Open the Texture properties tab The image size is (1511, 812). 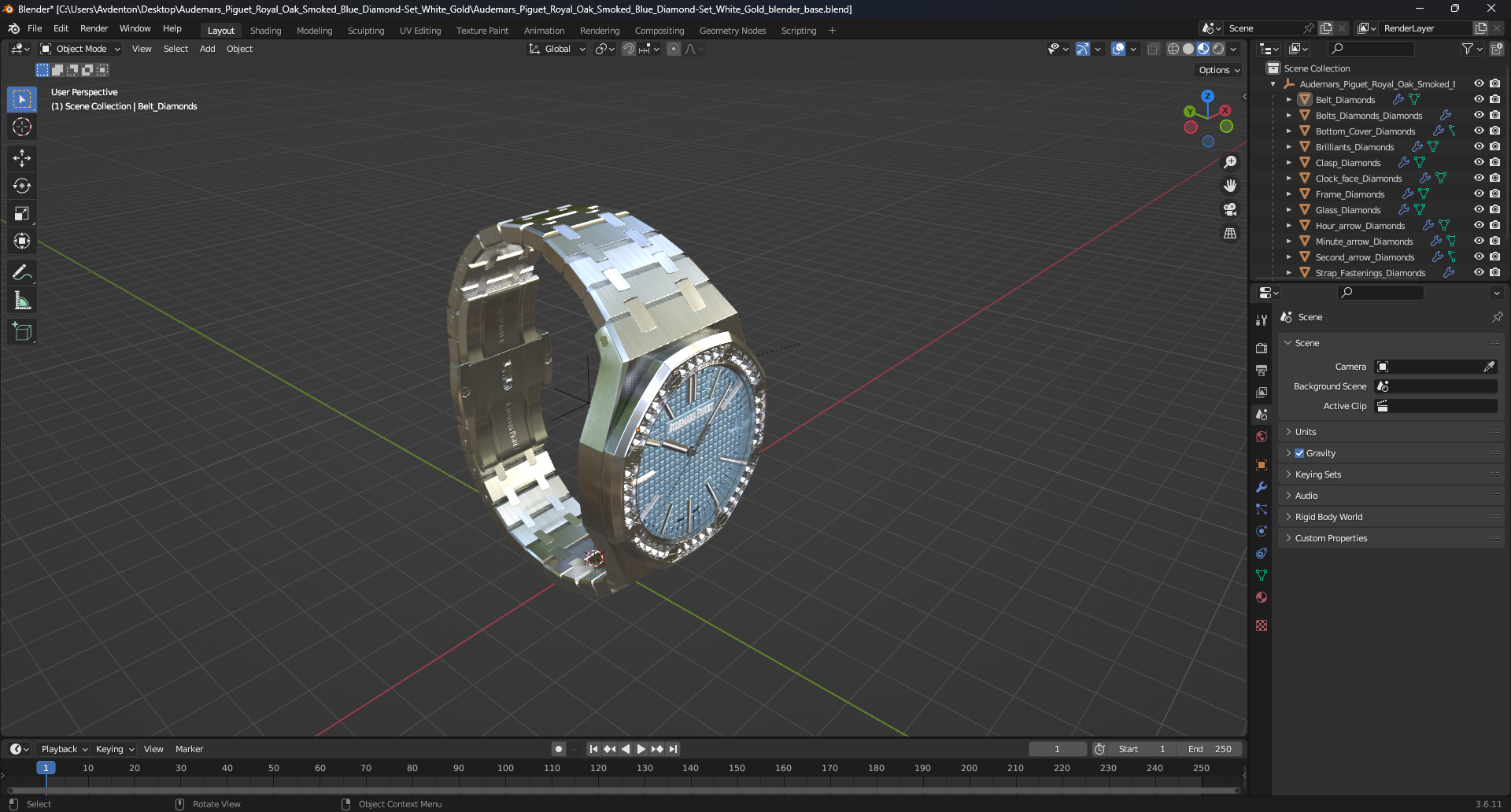click(x=1262, y=626)
